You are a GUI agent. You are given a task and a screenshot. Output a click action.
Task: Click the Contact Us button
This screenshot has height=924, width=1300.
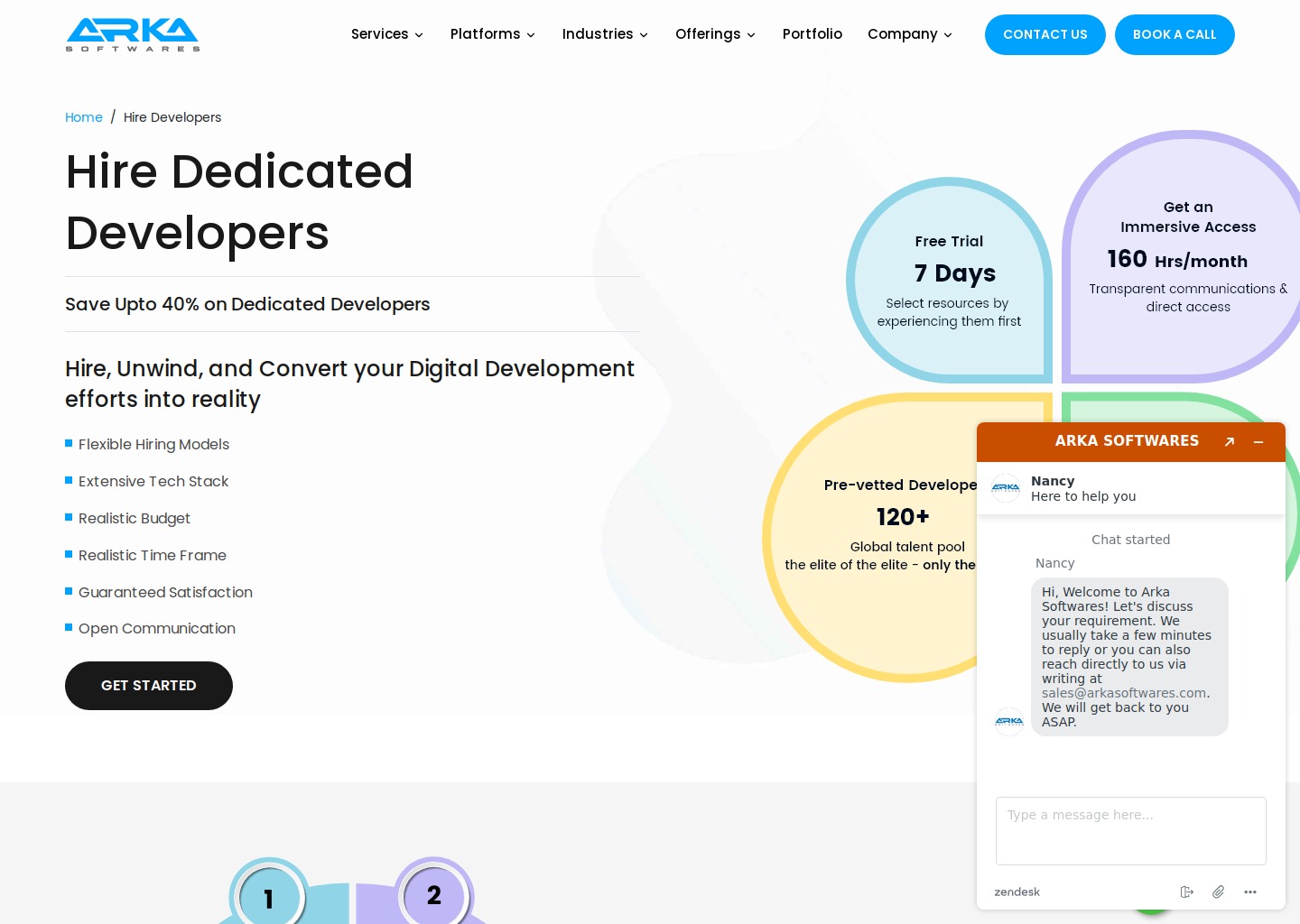1045,34
